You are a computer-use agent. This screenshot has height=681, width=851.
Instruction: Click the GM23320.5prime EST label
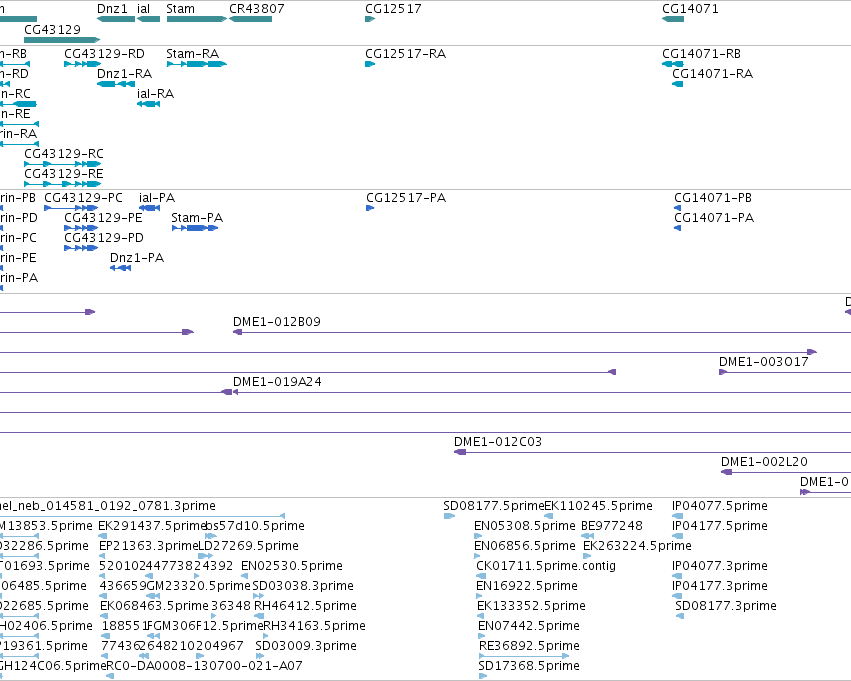(x=199, y=585)
